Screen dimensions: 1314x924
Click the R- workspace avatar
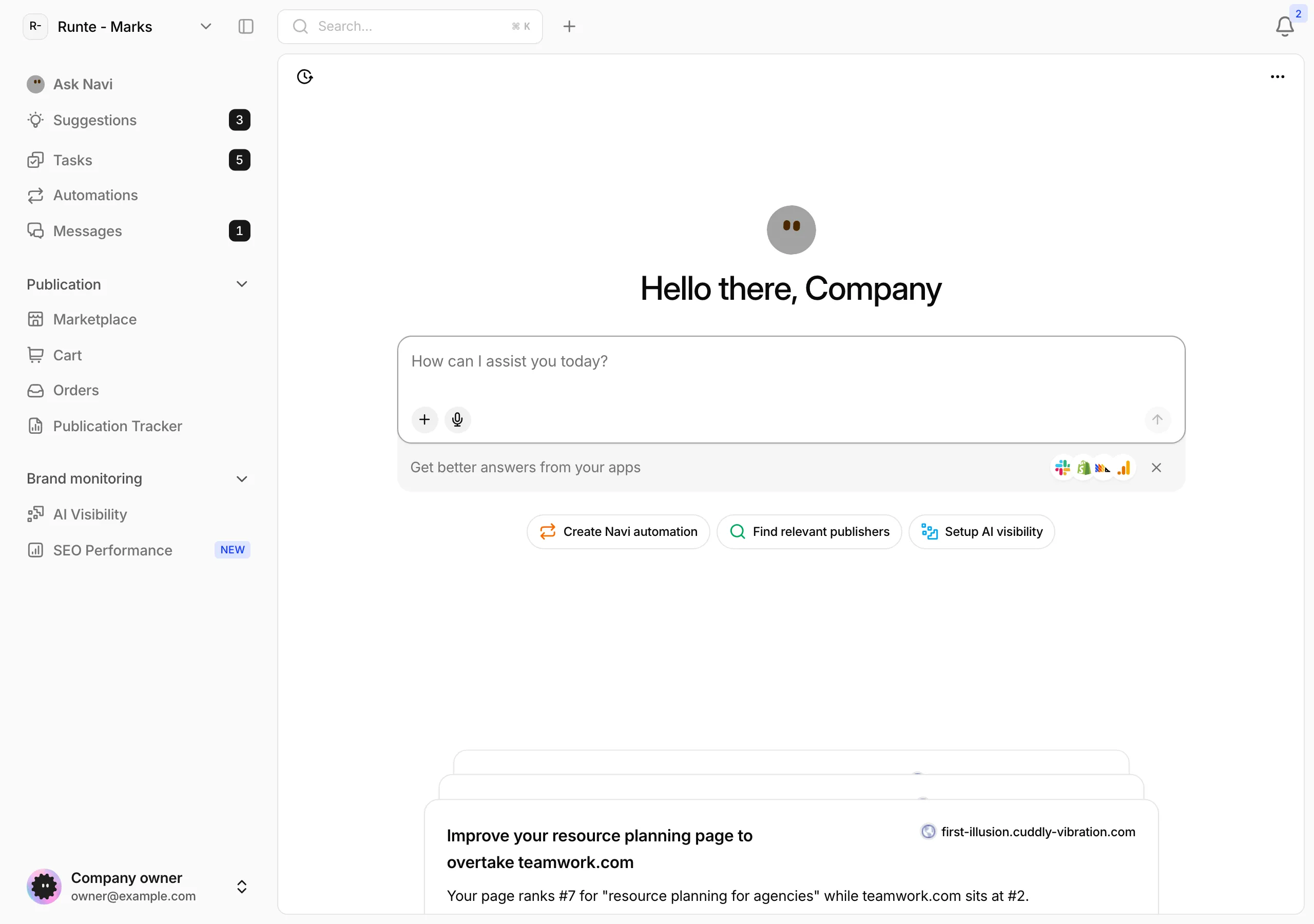[x=35, y=26]
